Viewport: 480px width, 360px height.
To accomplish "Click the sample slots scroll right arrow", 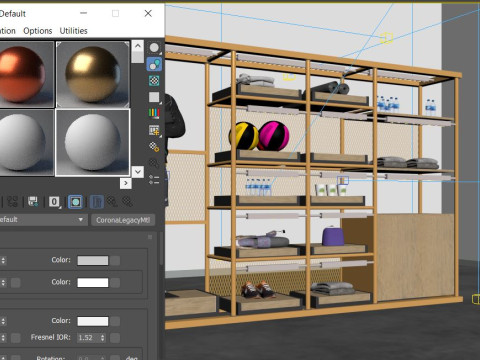I will click(126, 183).
